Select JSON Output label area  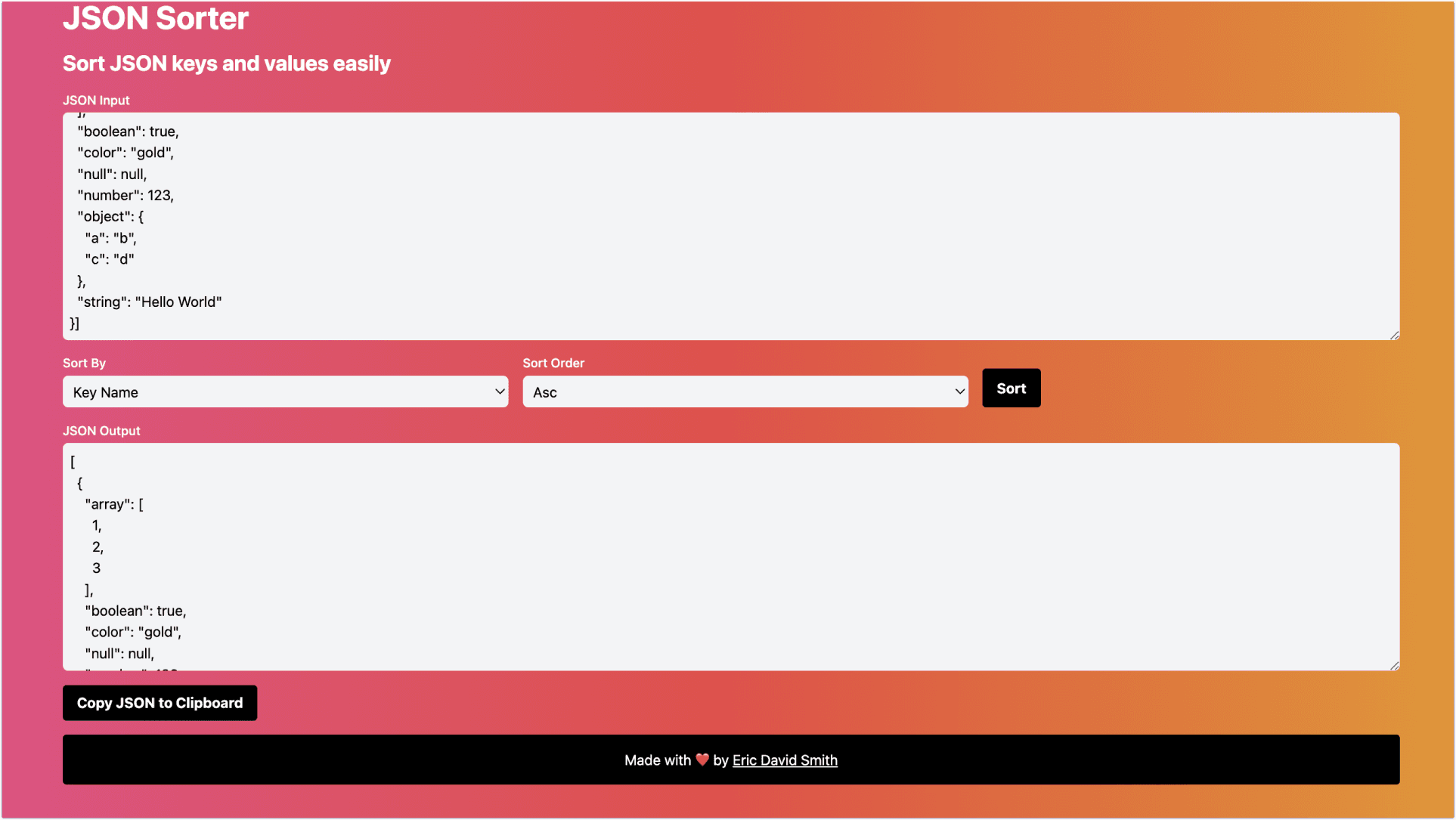[x=101, y=430]
